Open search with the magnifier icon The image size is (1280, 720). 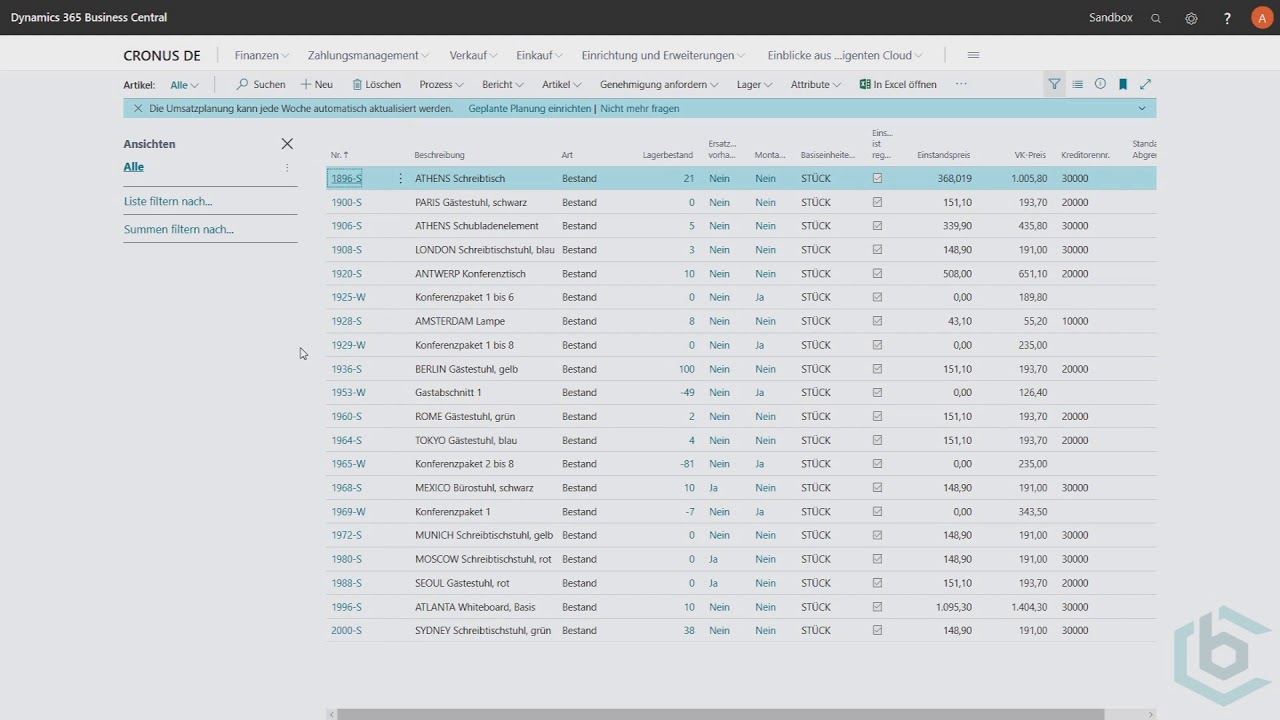(x=1156, y=17)
